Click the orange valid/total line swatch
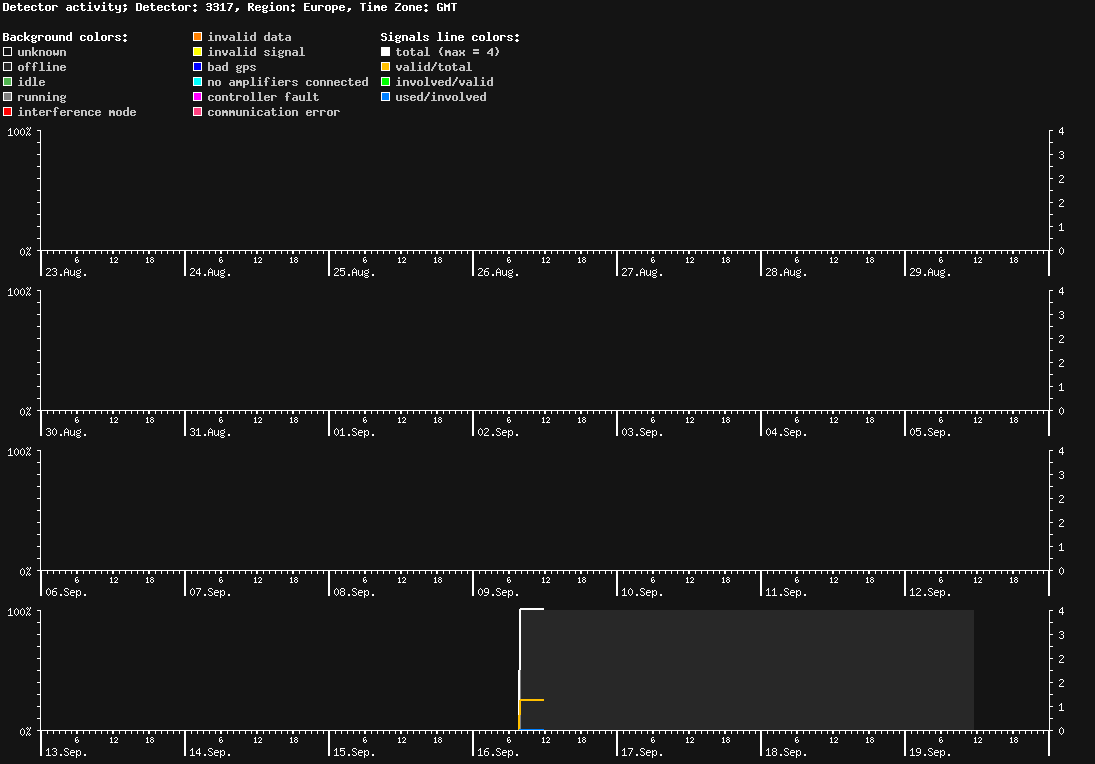 385,67
